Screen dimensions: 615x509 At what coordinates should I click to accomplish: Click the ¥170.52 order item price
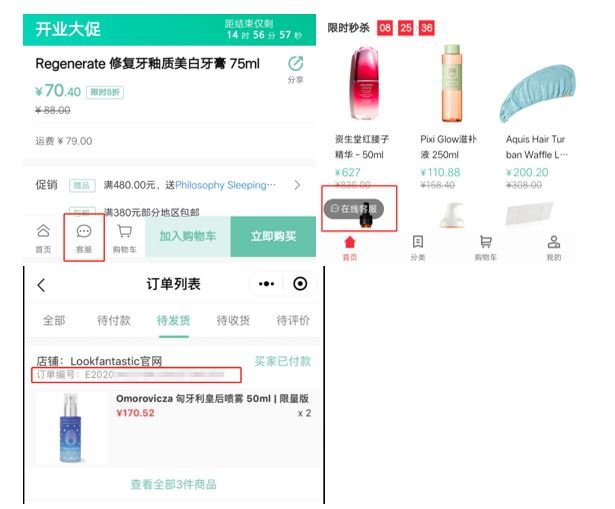tap(135, 413)
